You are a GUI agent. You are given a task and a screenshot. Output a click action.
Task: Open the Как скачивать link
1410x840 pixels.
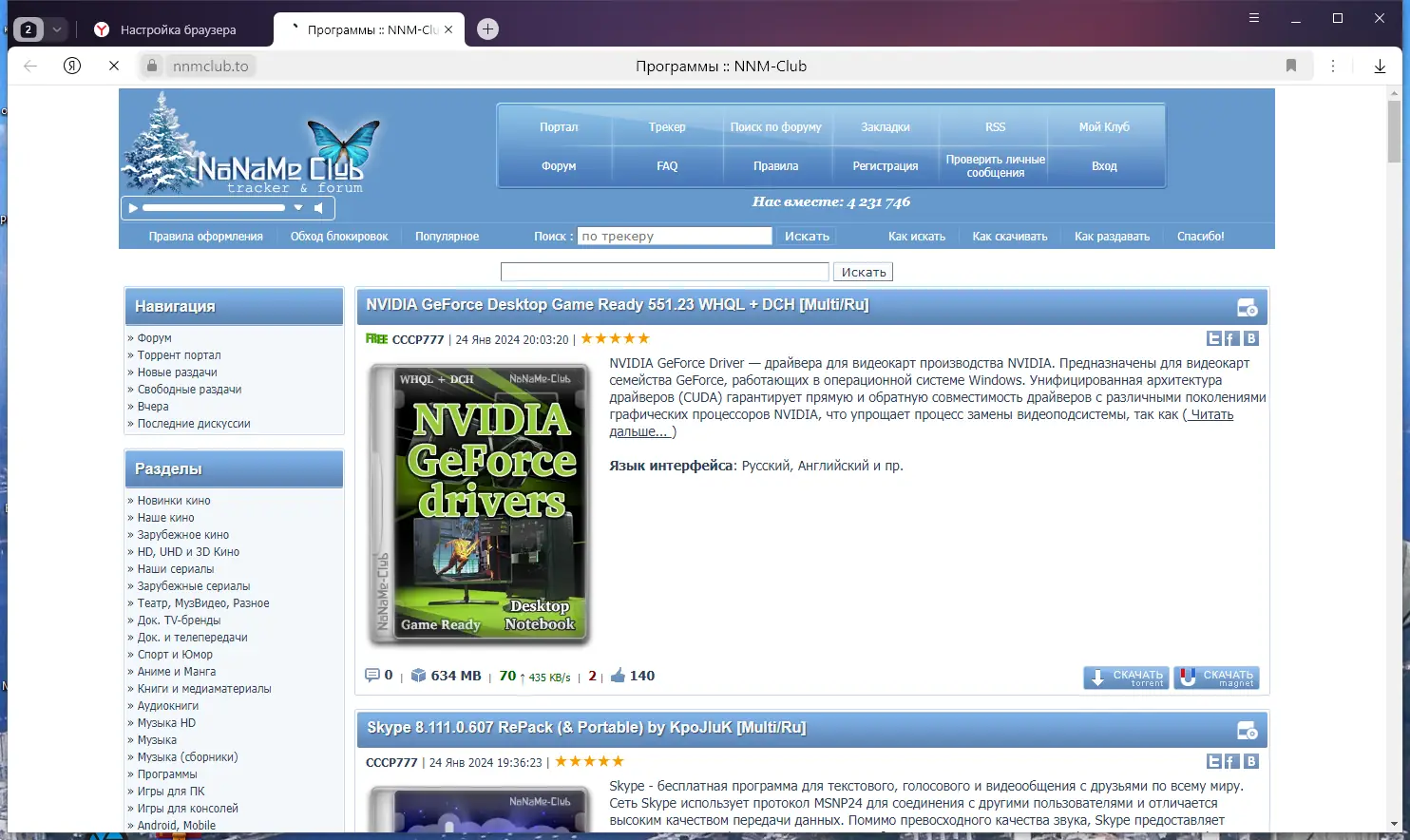pos(1009,237)
